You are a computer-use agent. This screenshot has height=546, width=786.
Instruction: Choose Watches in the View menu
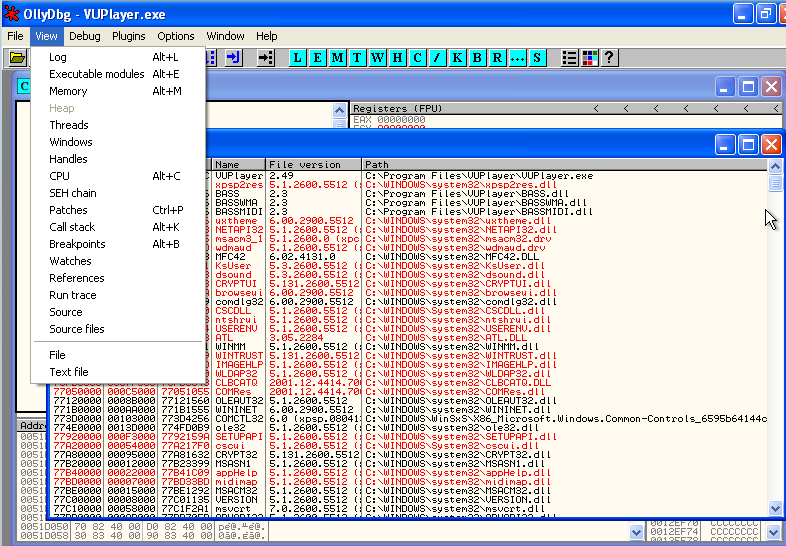click(x=118, y=262)
